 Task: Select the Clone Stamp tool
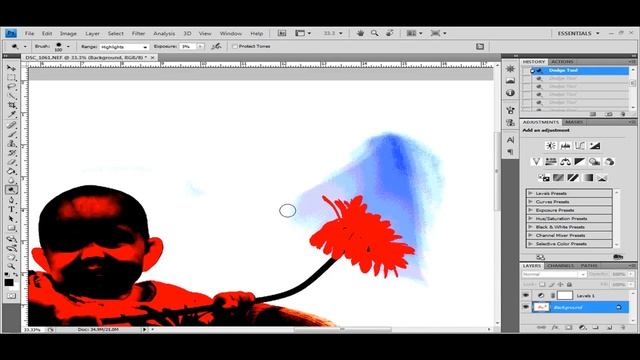point(11,144)
